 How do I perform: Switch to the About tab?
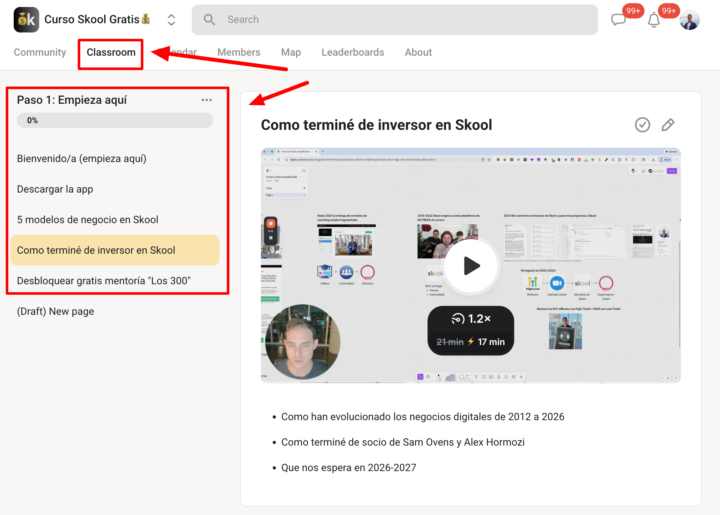[418, 52]
